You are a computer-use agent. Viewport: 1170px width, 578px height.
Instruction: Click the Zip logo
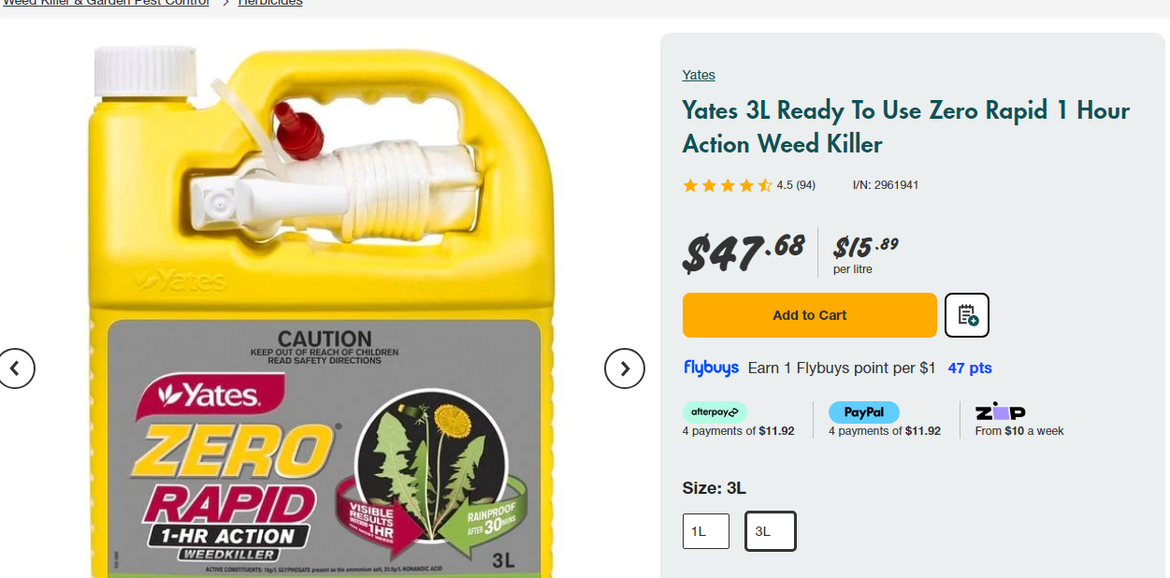click(x=1000, y=411)
